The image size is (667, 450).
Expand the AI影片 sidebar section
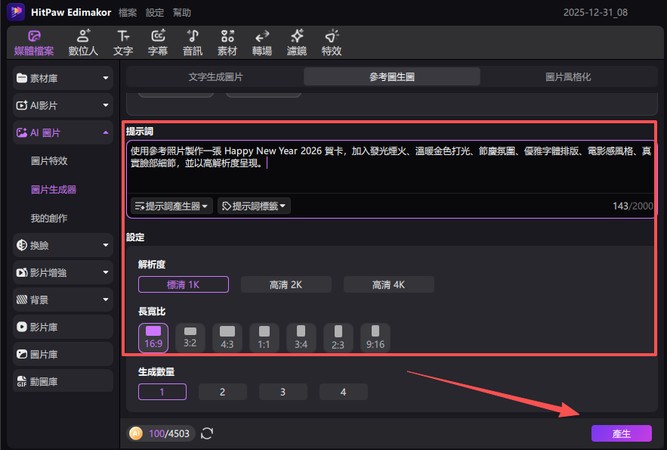click(x=63, y=105)
